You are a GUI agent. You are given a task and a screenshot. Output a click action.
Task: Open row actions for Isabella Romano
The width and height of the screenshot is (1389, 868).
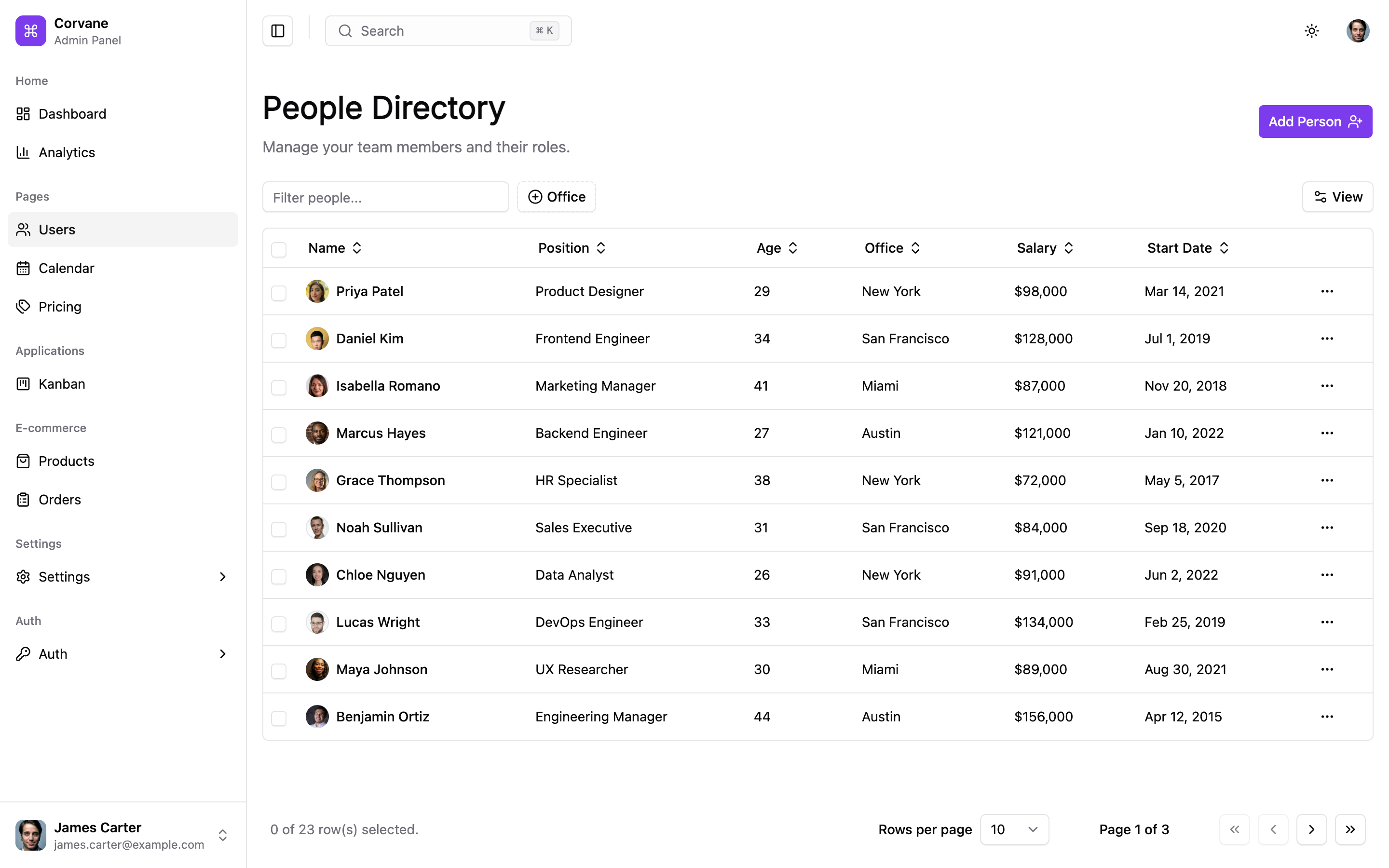1327,386
